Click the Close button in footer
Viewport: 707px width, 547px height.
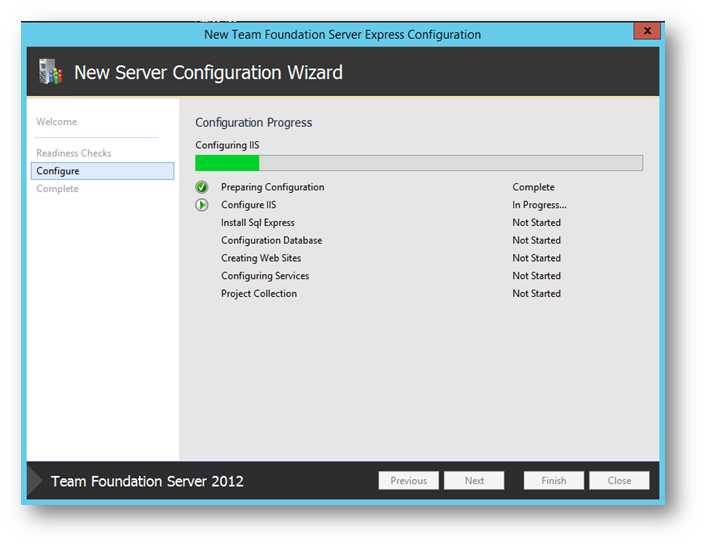click(x=619, y=481)
